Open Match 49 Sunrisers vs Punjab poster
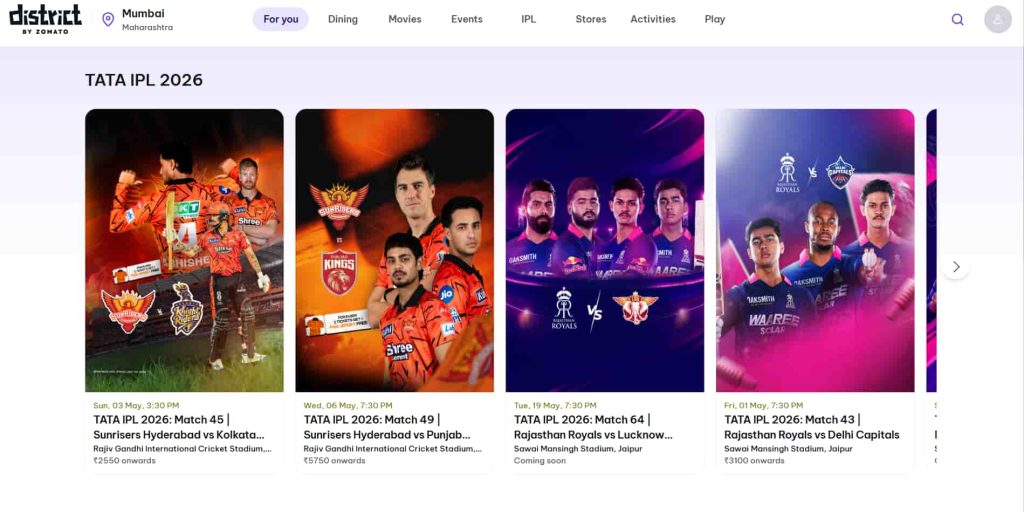The width and height of the screenshot is (1024, 512). coord(394,250)
